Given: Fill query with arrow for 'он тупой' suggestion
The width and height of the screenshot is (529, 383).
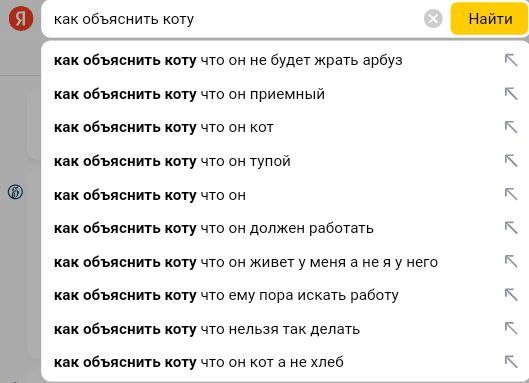Looking at the screenshot, I should click(x=511, y=161).
